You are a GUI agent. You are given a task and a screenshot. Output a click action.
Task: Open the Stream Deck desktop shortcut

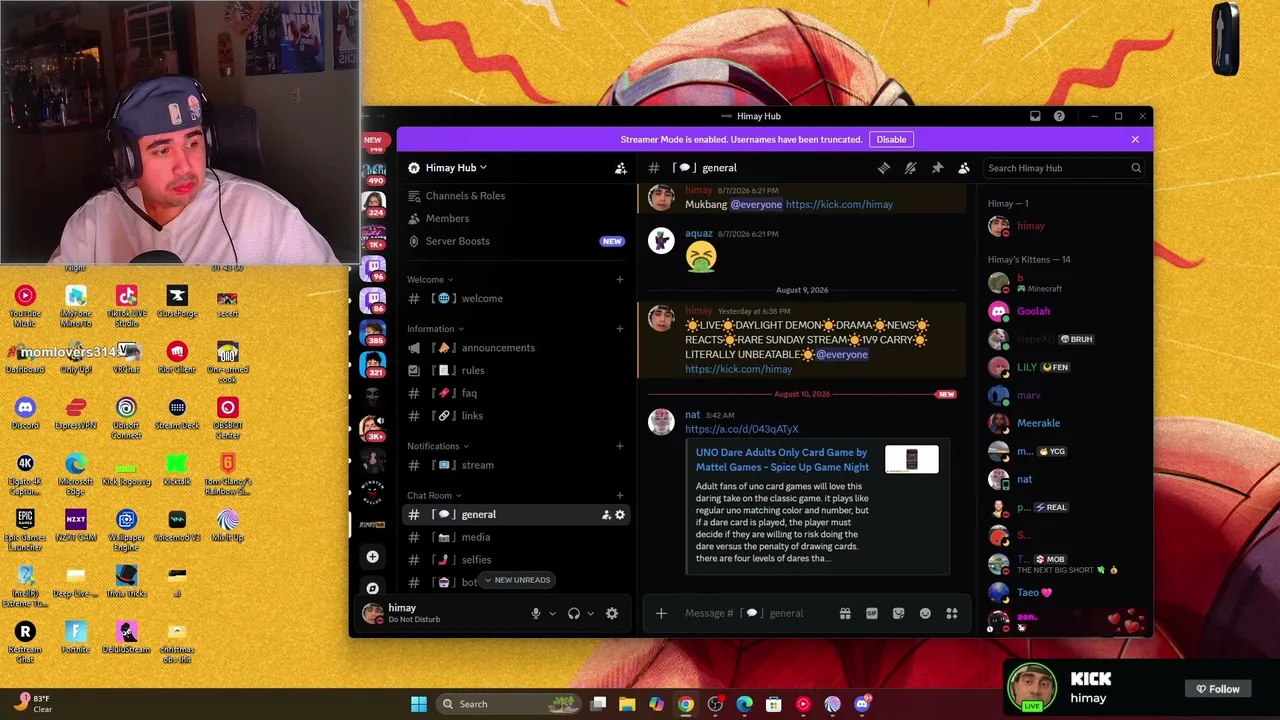coord(177,414)
